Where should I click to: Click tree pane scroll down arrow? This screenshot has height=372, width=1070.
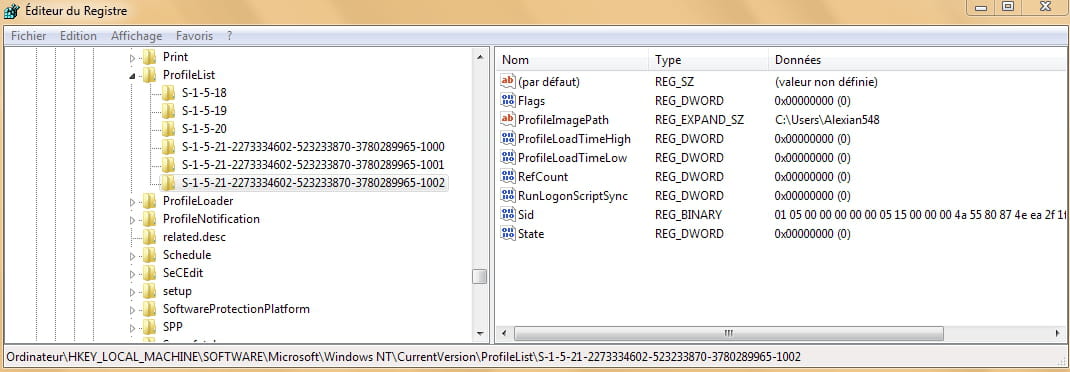point(480,334)
